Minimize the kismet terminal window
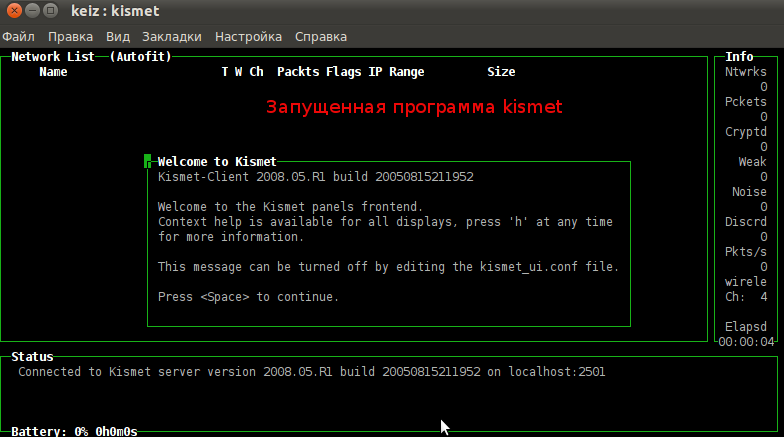This screenshot has width=784, height=437. click(x=32, y=10)
